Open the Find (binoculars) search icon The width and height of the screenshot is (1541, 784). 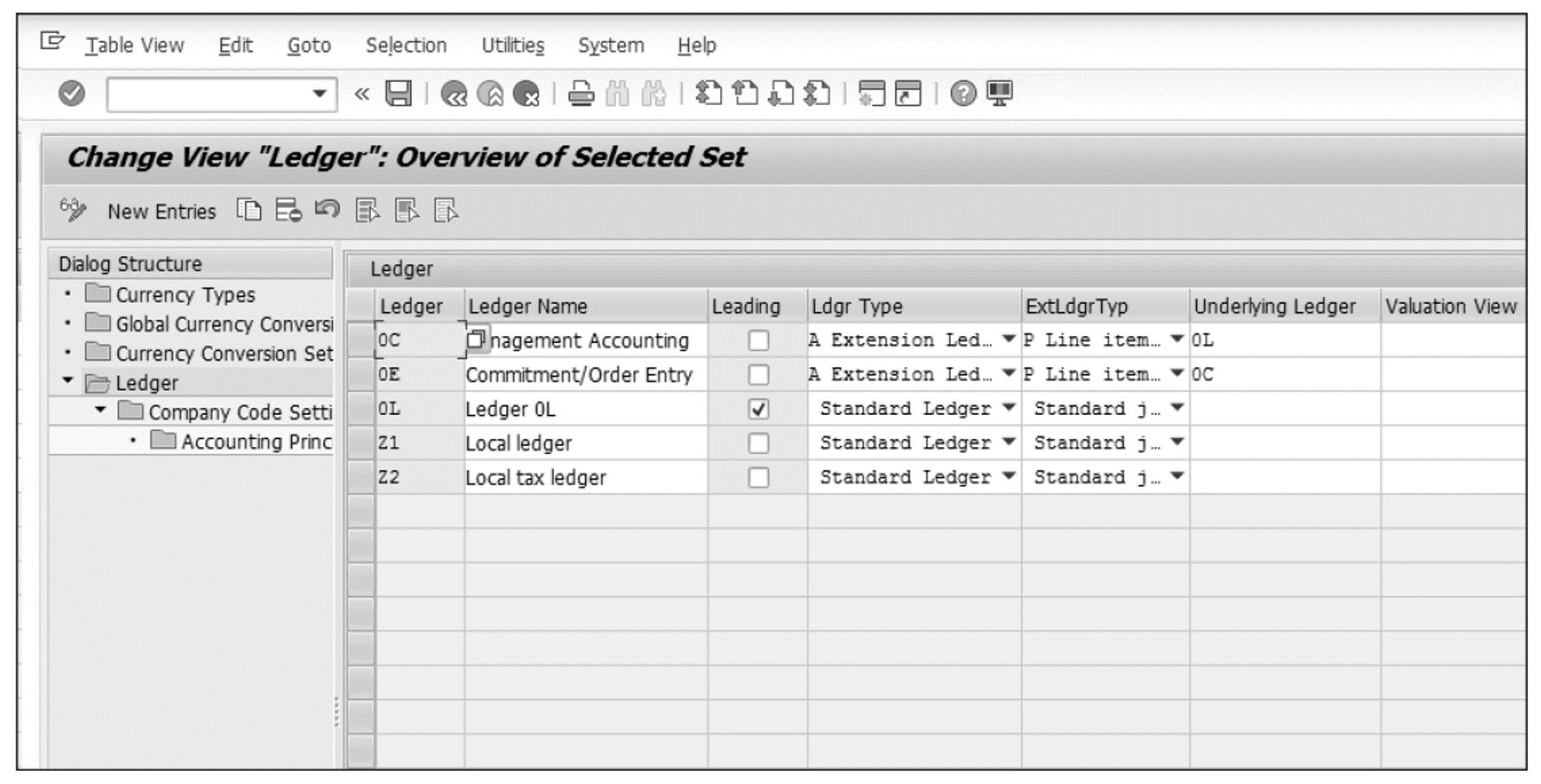617,93
